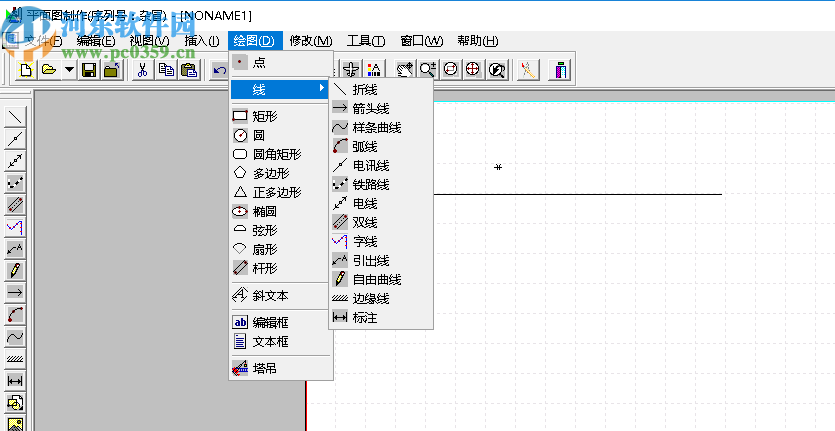Image resolution: width=835 pixels, height=431 pixels.
Task: Click the crosshair target toolbar icon
Action: (473, 70)
